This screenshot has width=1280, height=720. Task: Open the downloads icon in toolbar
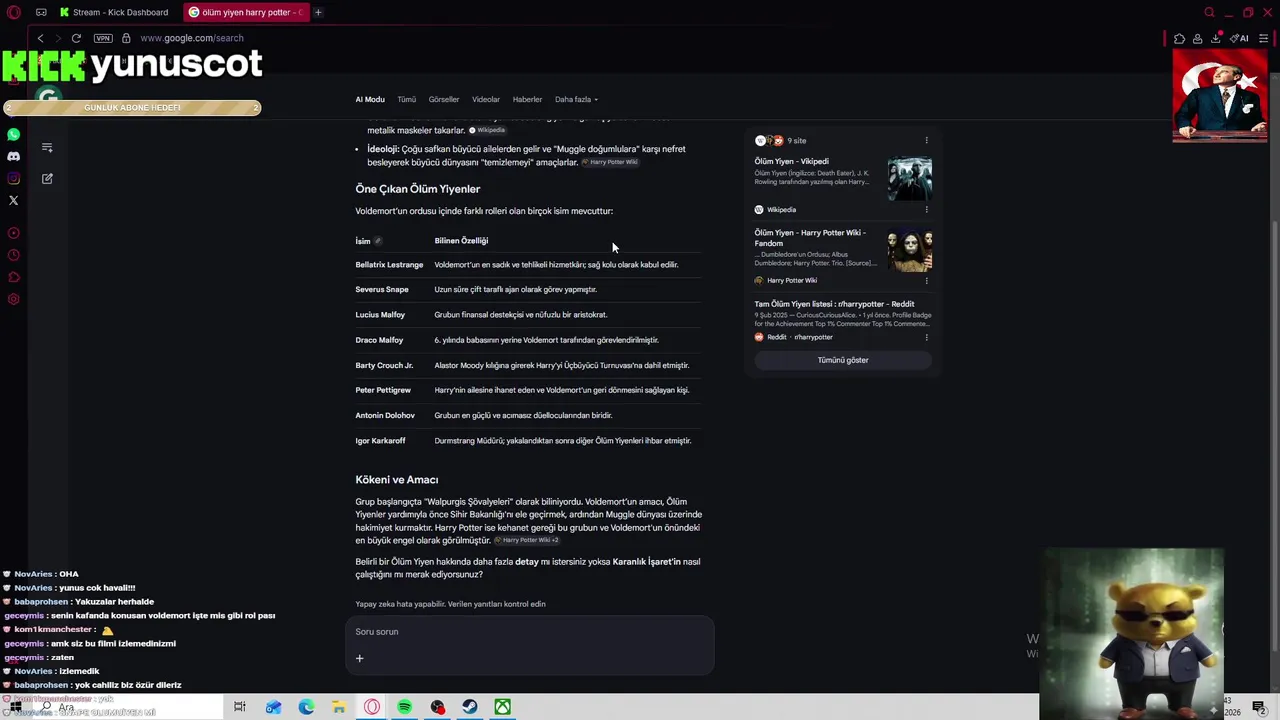click(1216, 38)
